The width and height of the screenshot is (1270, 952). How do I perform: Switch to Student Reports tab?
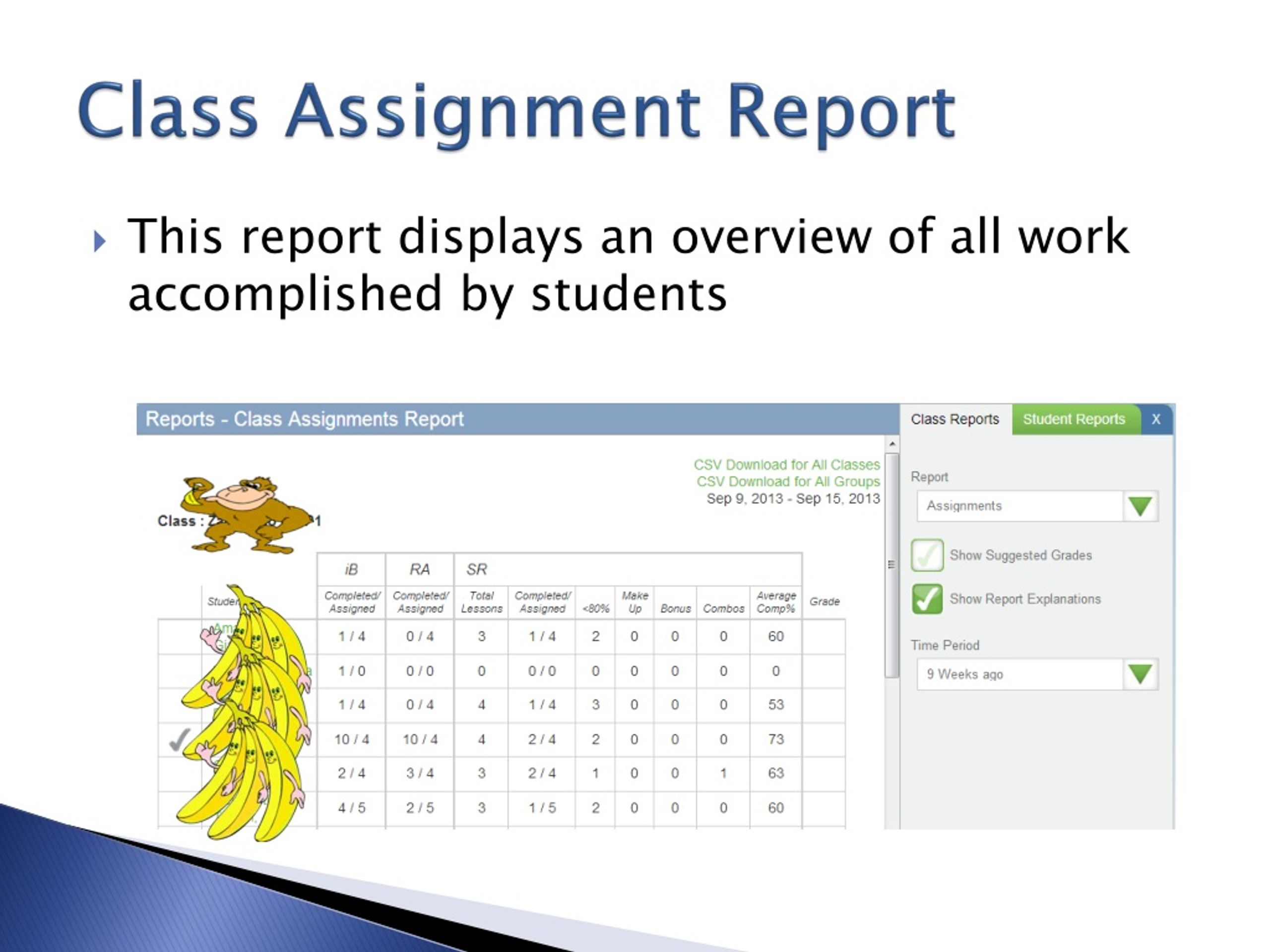click(1074, 419)
